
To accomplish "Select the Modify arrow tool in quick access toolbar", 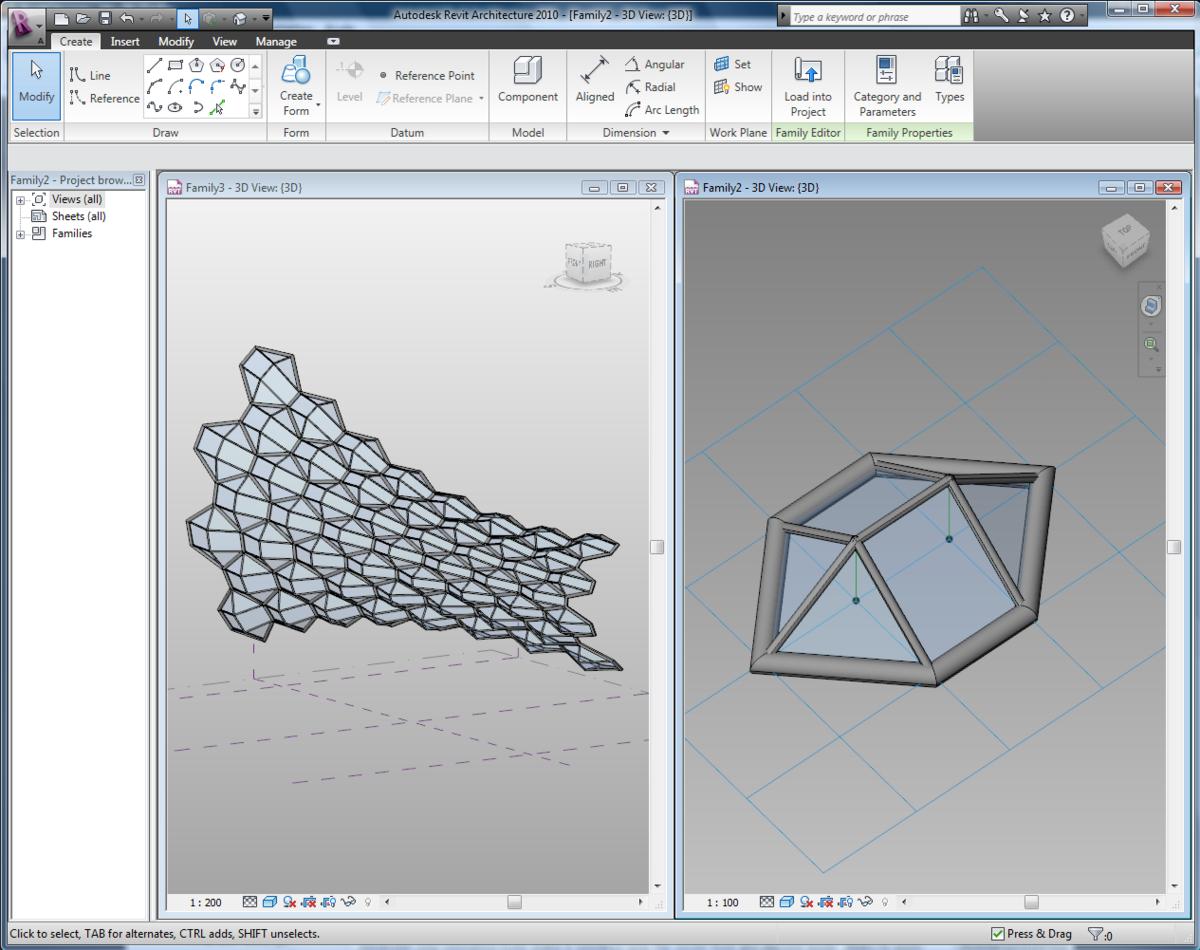I will 188,18.
